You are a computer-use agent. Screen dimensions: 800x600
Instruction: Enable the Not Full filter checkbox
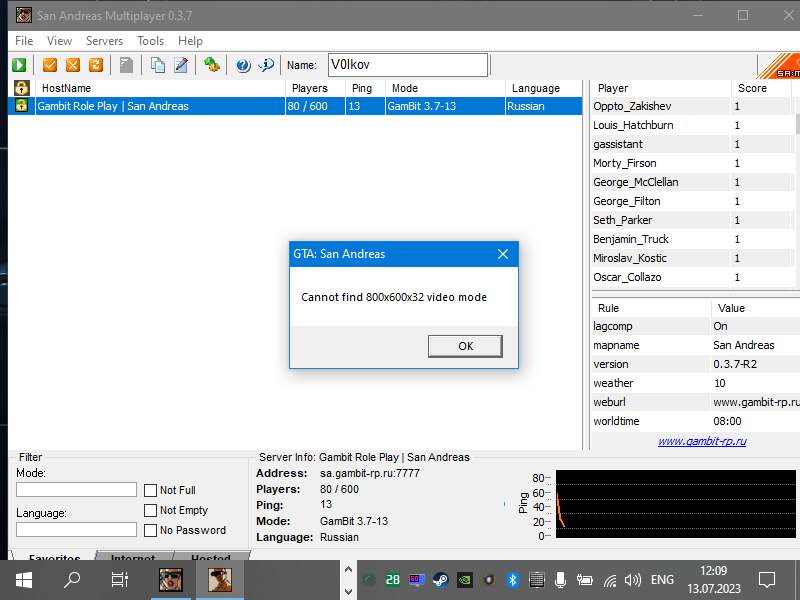click(151, 490)
